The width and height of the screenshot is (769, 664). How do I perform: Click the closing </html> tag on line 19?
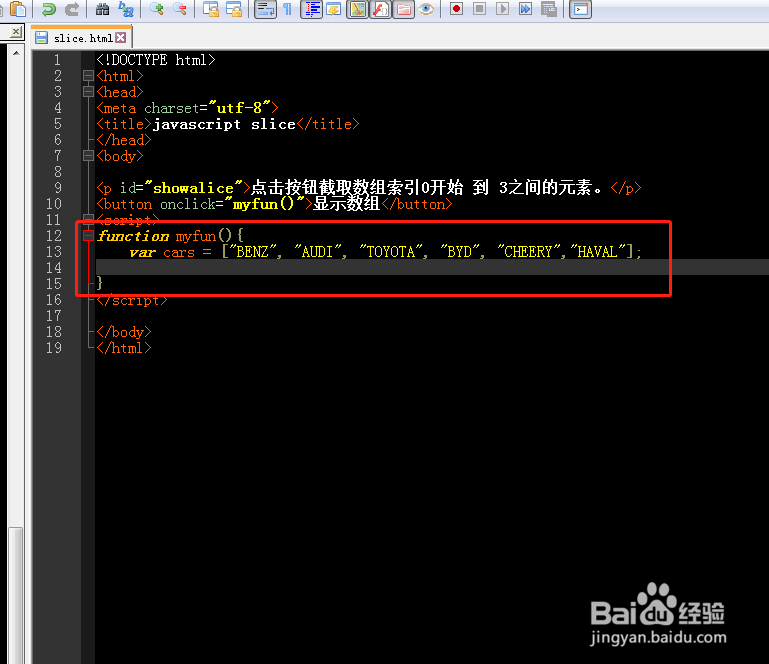click(124, 348)
